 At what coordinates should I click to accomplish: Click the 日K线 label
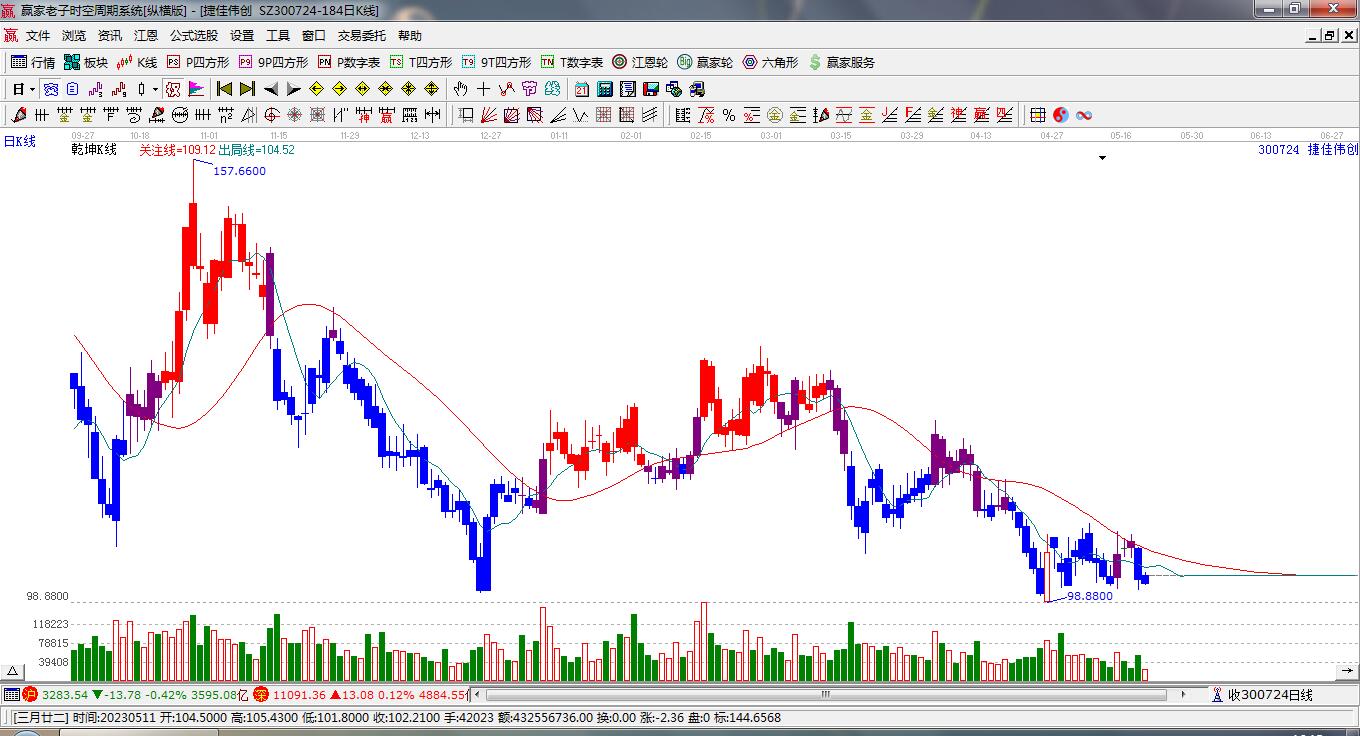click(19, 142)
